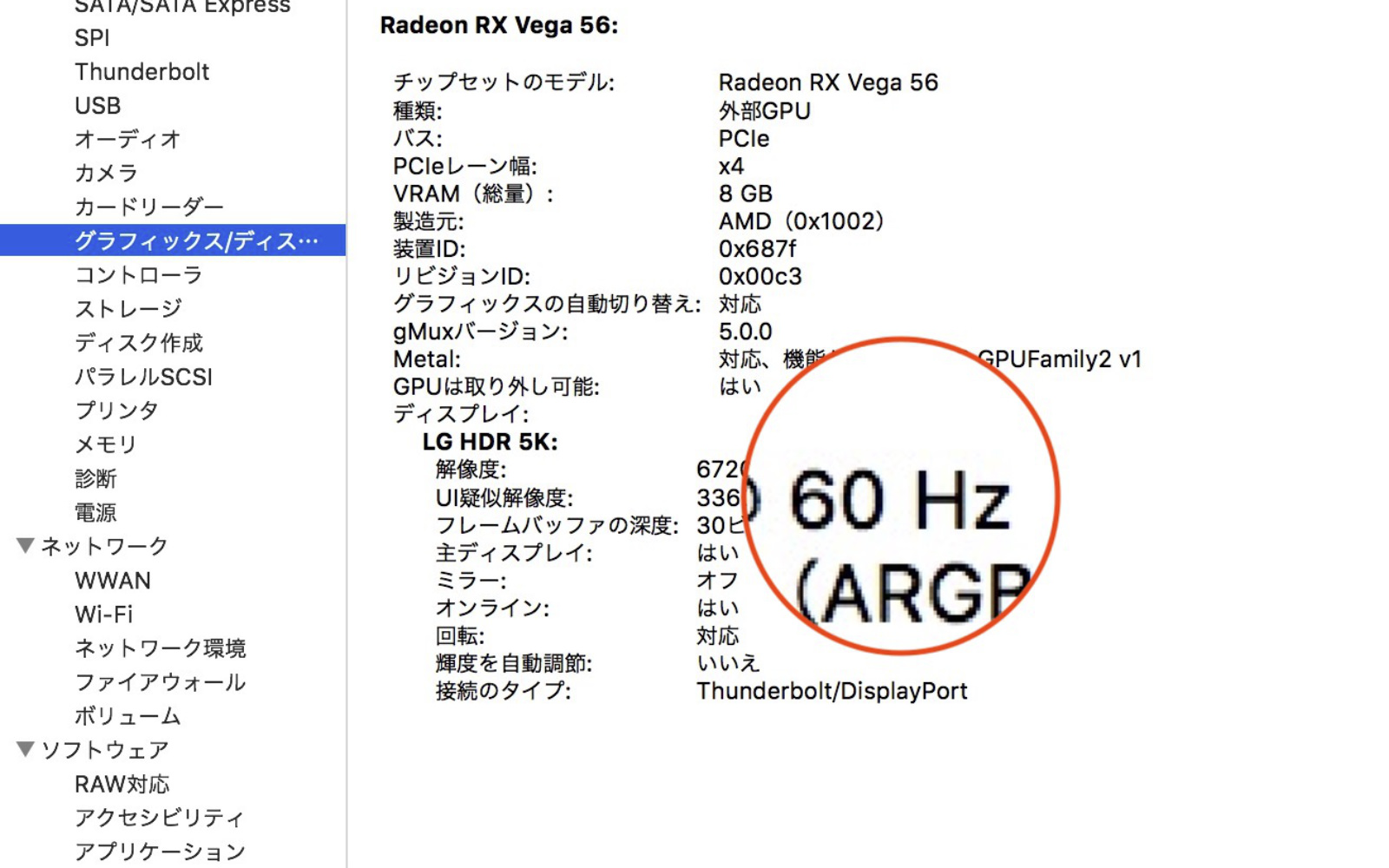Select Wi-Fi in the sidebar
Viewport: 1389px width, 868px height.
pyautogui.click(x=104, y=615)
